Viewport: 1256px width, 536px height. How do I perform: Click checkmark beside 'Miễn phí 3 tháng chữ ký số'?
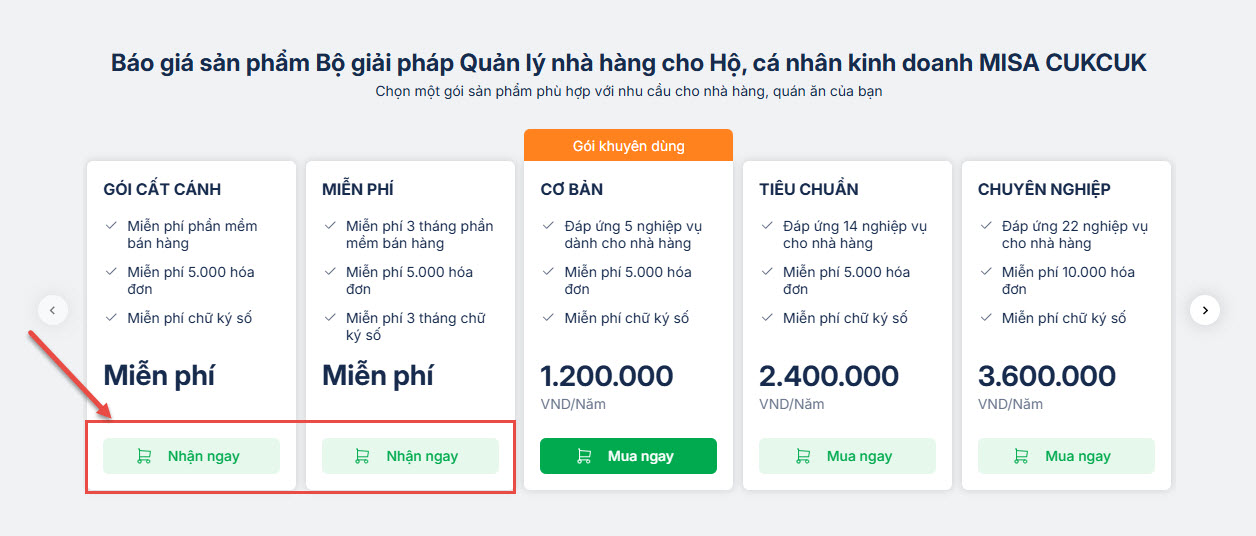[329, 318]
